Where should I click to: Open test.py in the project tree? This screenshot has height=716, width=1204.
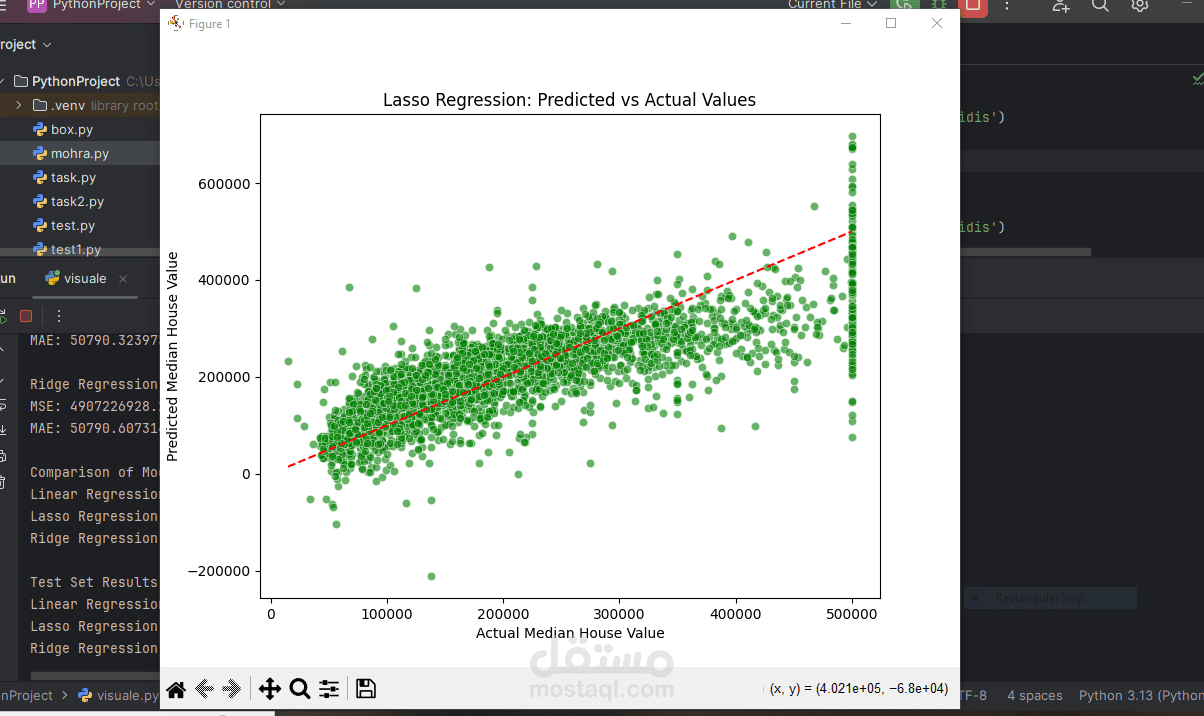73,225
